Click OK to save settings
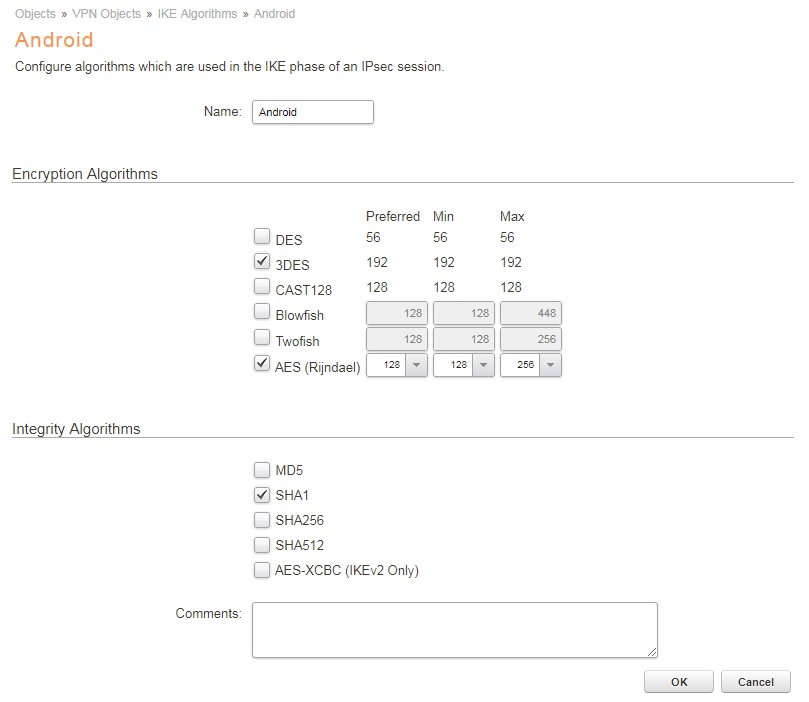 click(679, 682)
